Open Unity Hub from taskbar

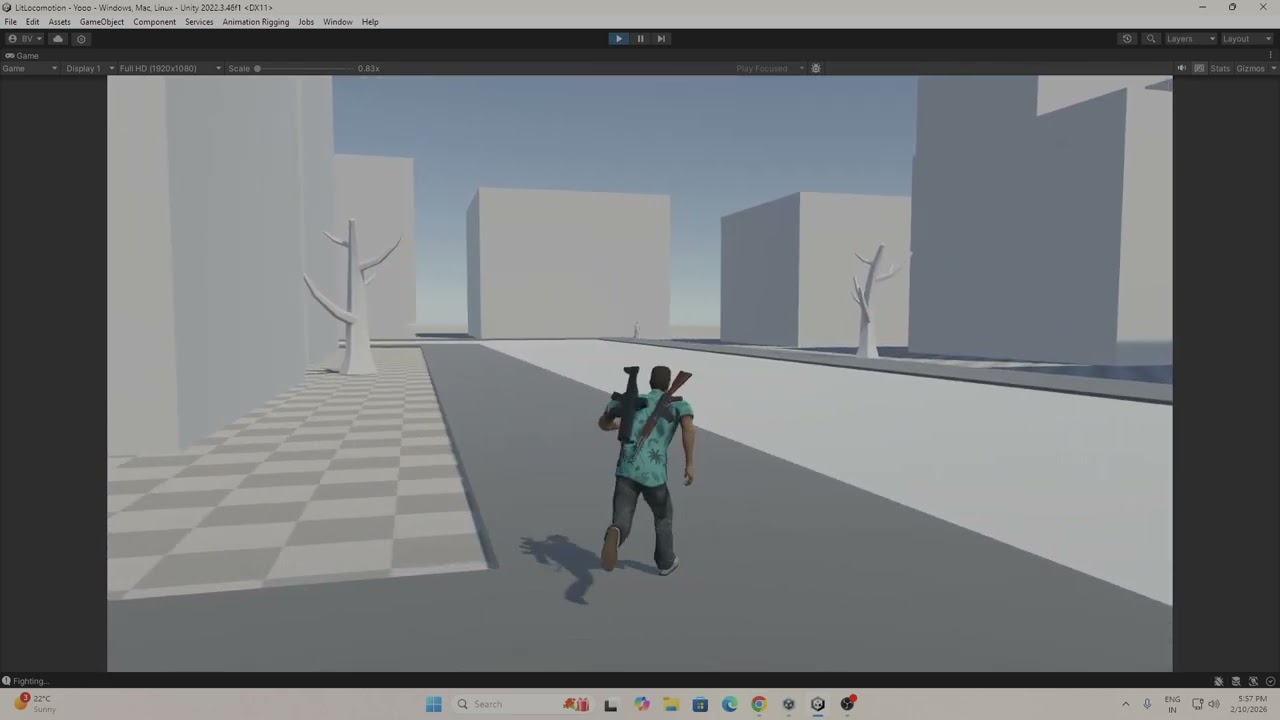[788, 704]
